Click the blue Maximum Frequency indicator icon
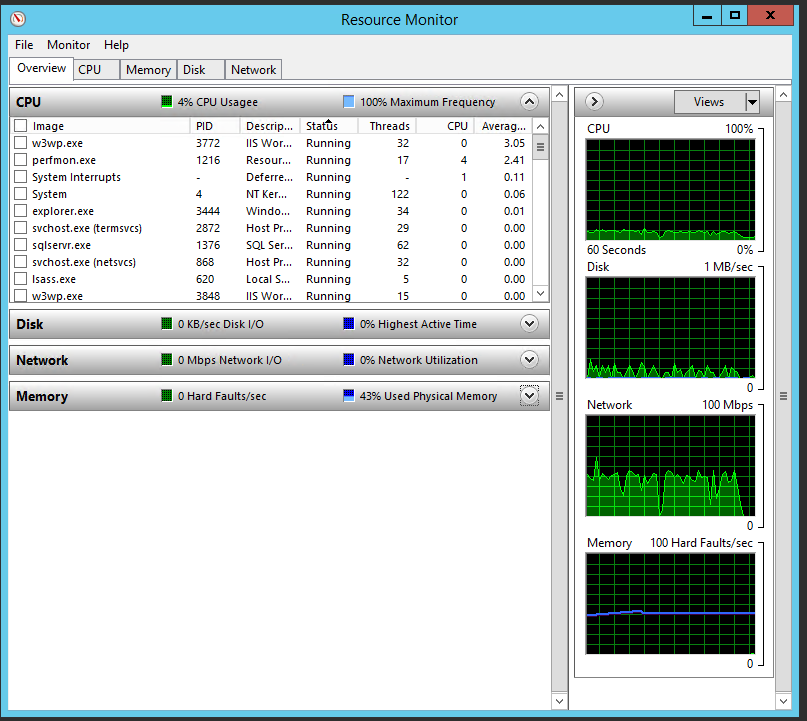Screen dimensions: 807x721 348,102
